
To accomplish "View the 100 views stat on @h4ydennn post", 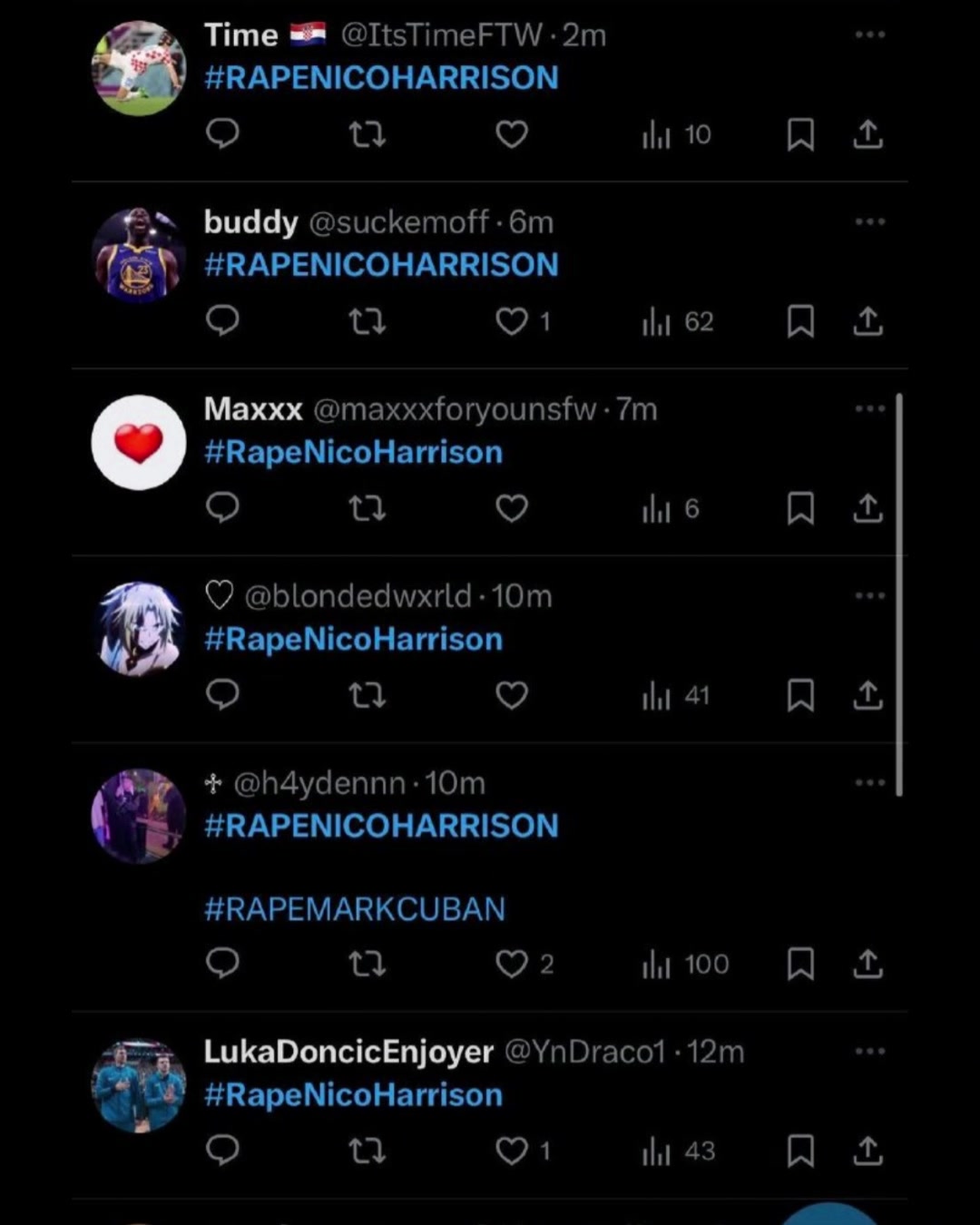I will (685, 964).
